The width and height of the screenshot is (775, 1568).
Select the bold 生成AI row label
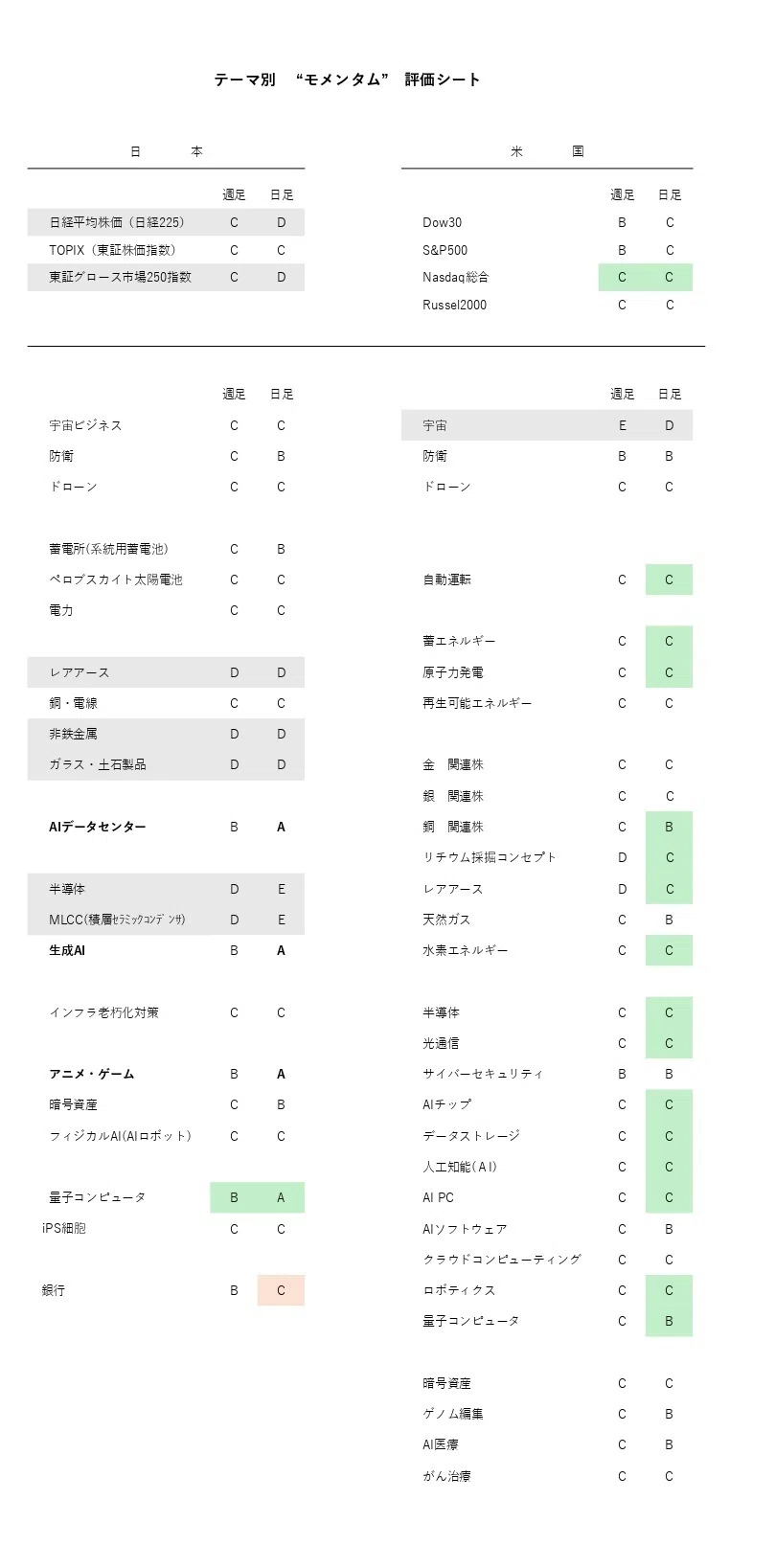67,950
